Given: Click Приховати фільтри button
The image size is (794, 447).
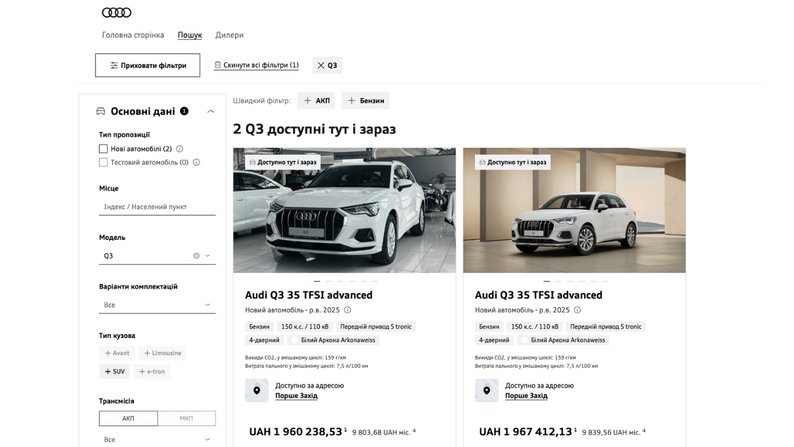Looking at the screenshot, I should (147, 65).
